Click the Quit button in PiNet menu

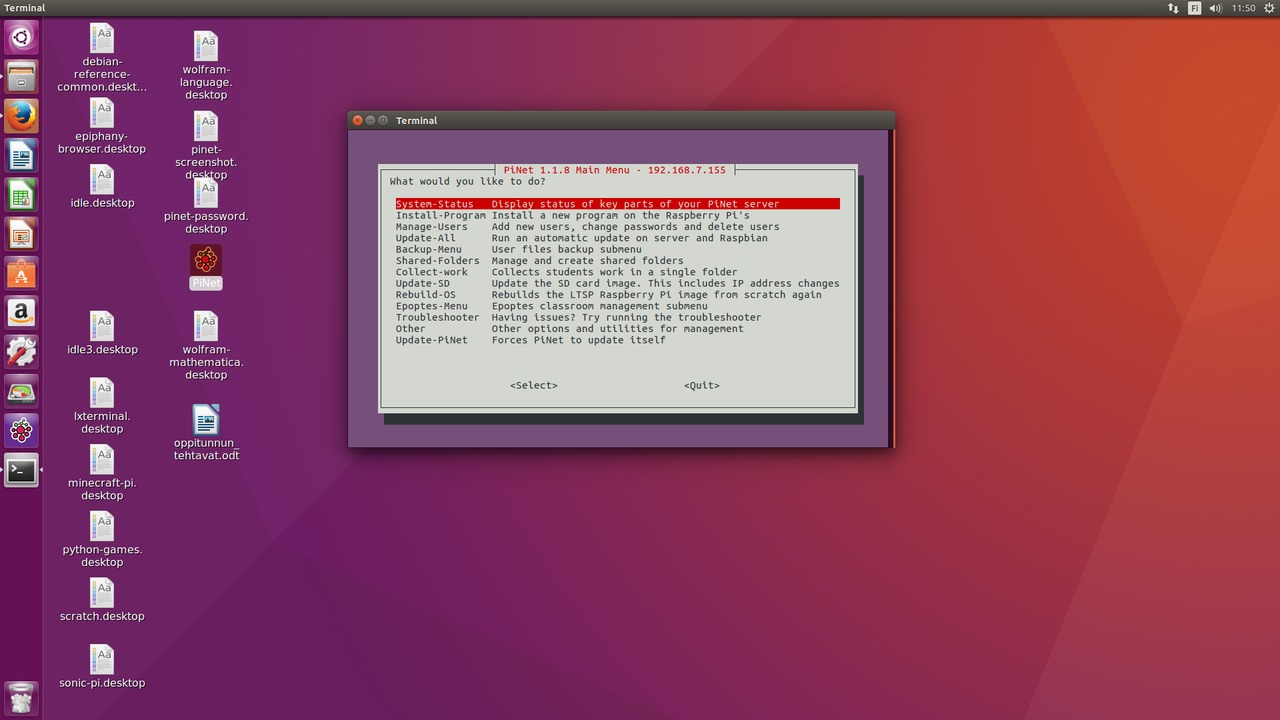click(x=702, y=385)
